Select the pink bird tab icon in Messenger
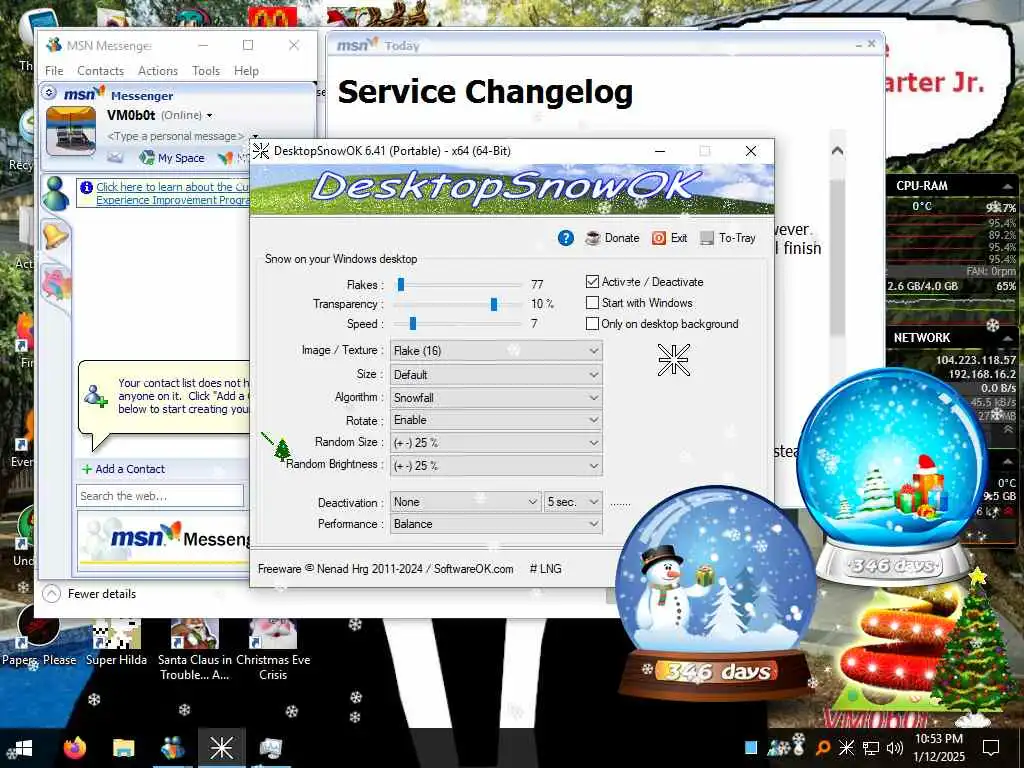Image resolution: width=1024 pixels, height=768 pixels. [x=57, y=284]
